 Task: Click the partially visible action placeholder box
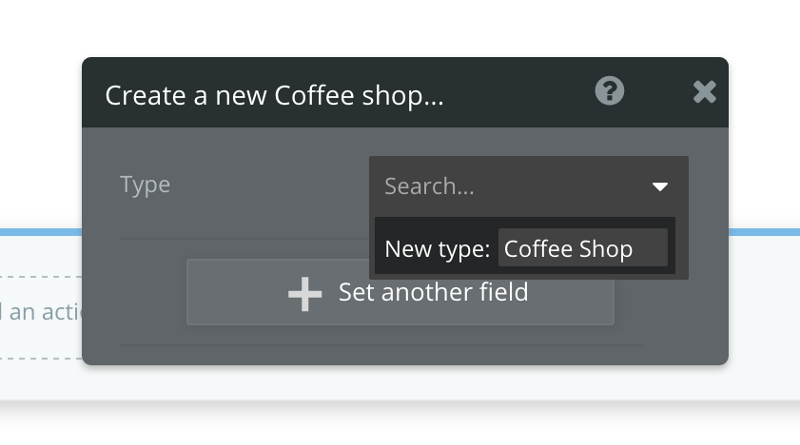point(40,312)
